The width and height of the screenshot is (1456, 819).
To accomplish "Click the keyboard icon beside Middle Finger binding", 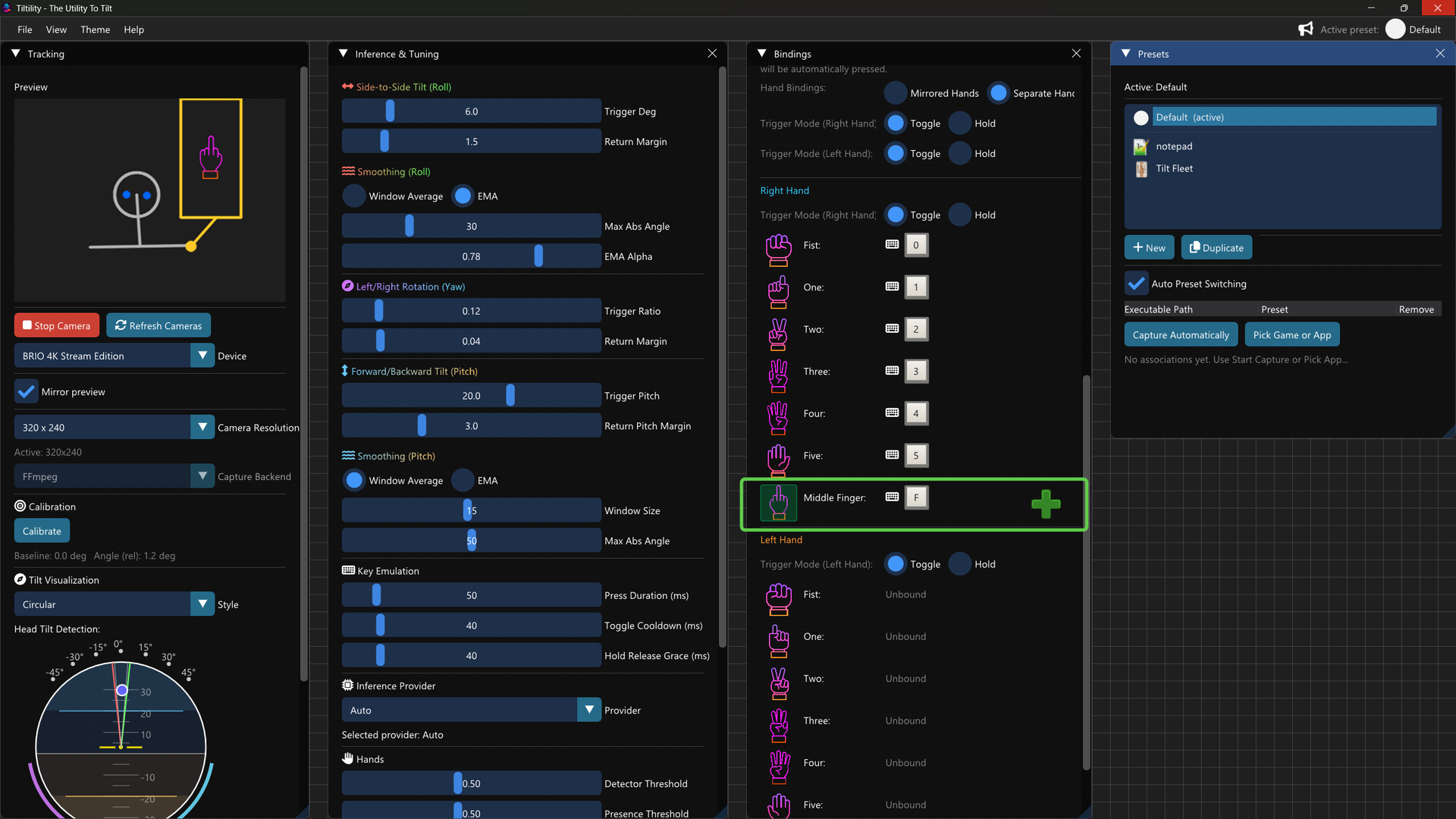I will pyautogui.click(x=891, y=497).
